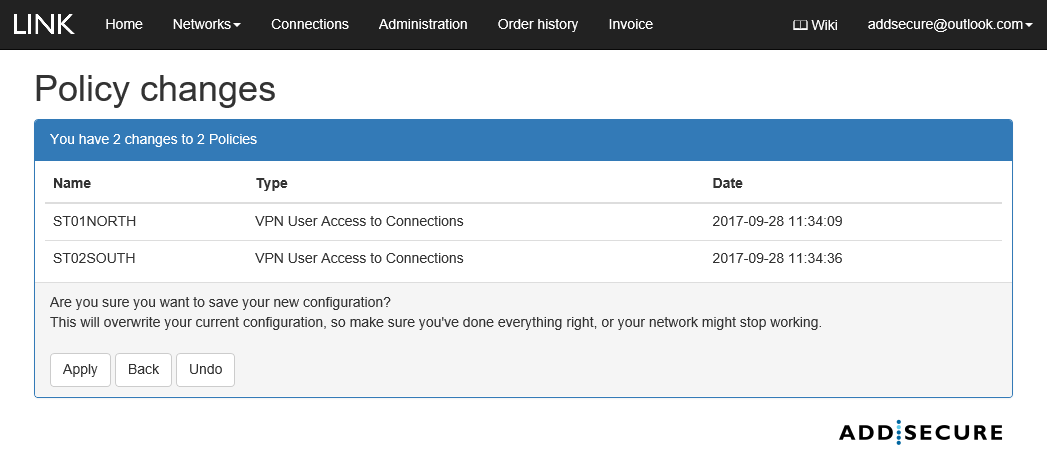
Task: Click the ST01NORTH date 2017-09-28 11:34:09
Action: click(777, 221)
